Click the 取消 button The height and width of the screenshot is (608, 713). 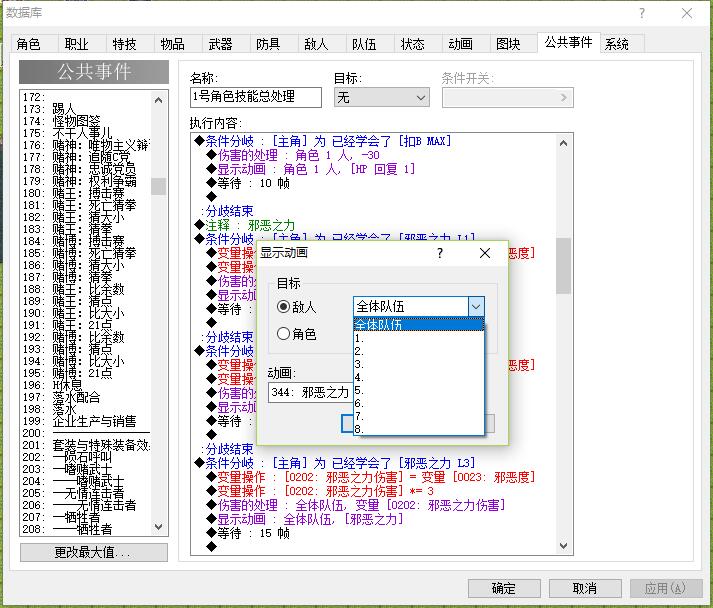point(585,588)
